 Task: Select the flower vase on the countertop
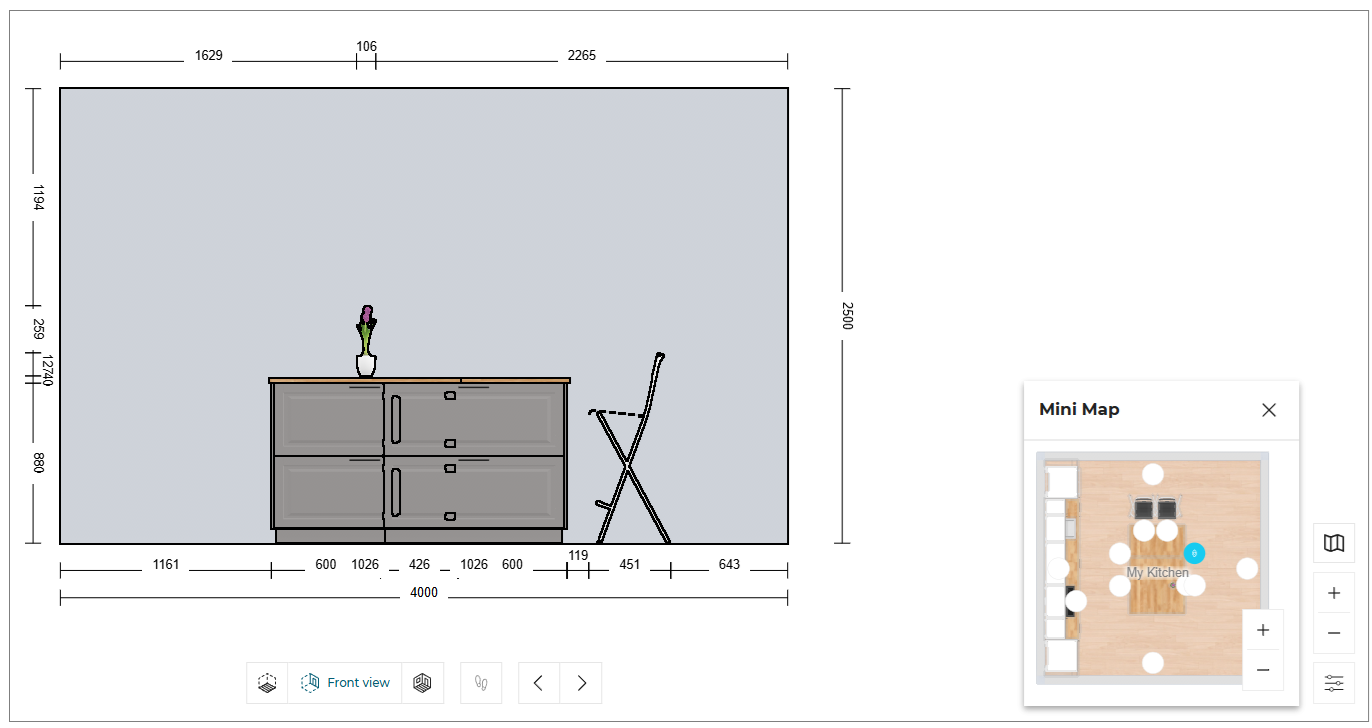click(366, 345)
